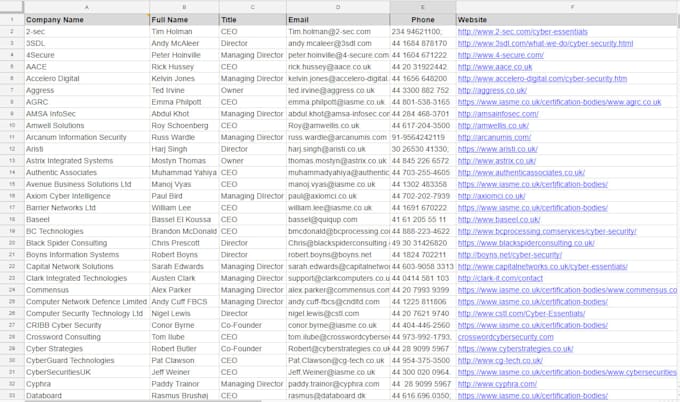Screen dimensions: 680x402
Task: Open the authenticassociates.co.uk link
Action: click(521, 173)
